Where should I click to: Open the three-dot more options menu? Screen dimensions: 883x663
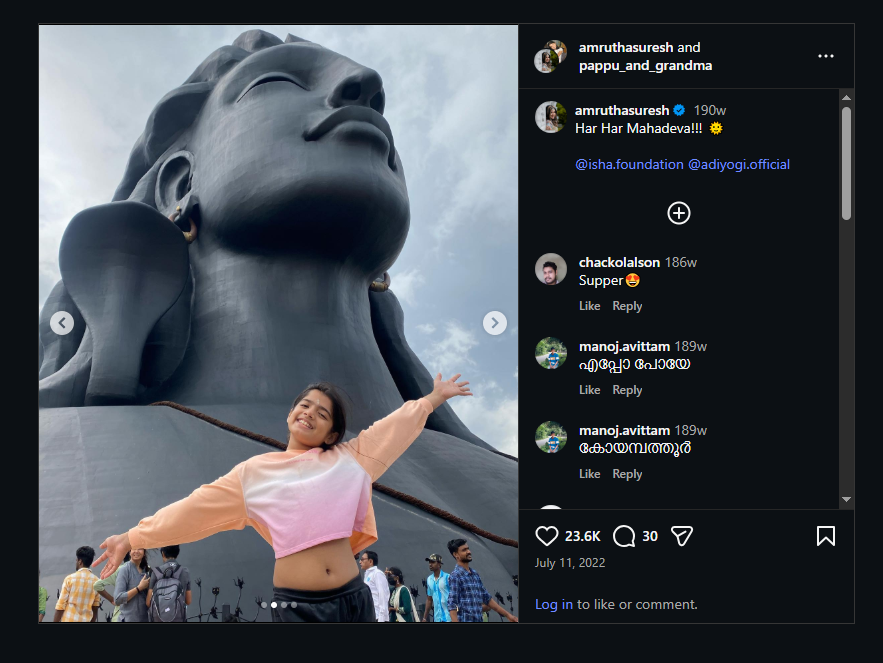pyautogui.click(x=826, y=56)
